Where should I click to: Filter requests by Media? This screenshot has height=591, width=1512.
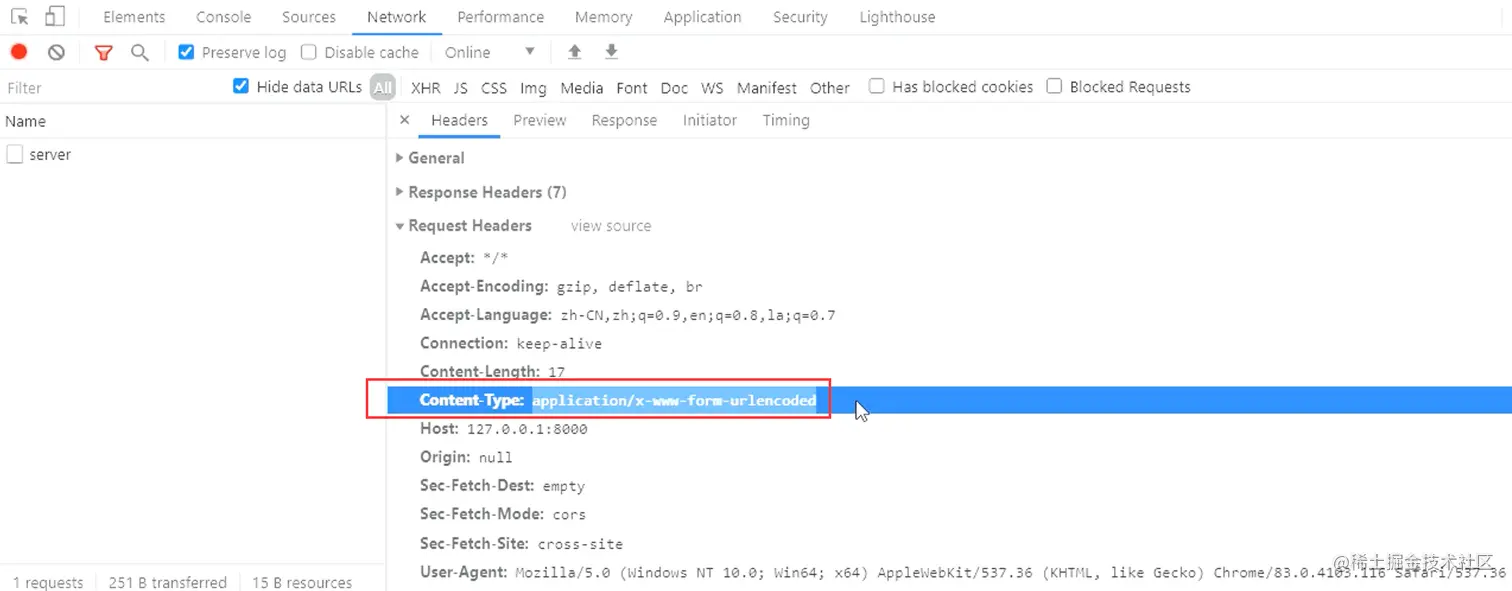pos(582,88)
